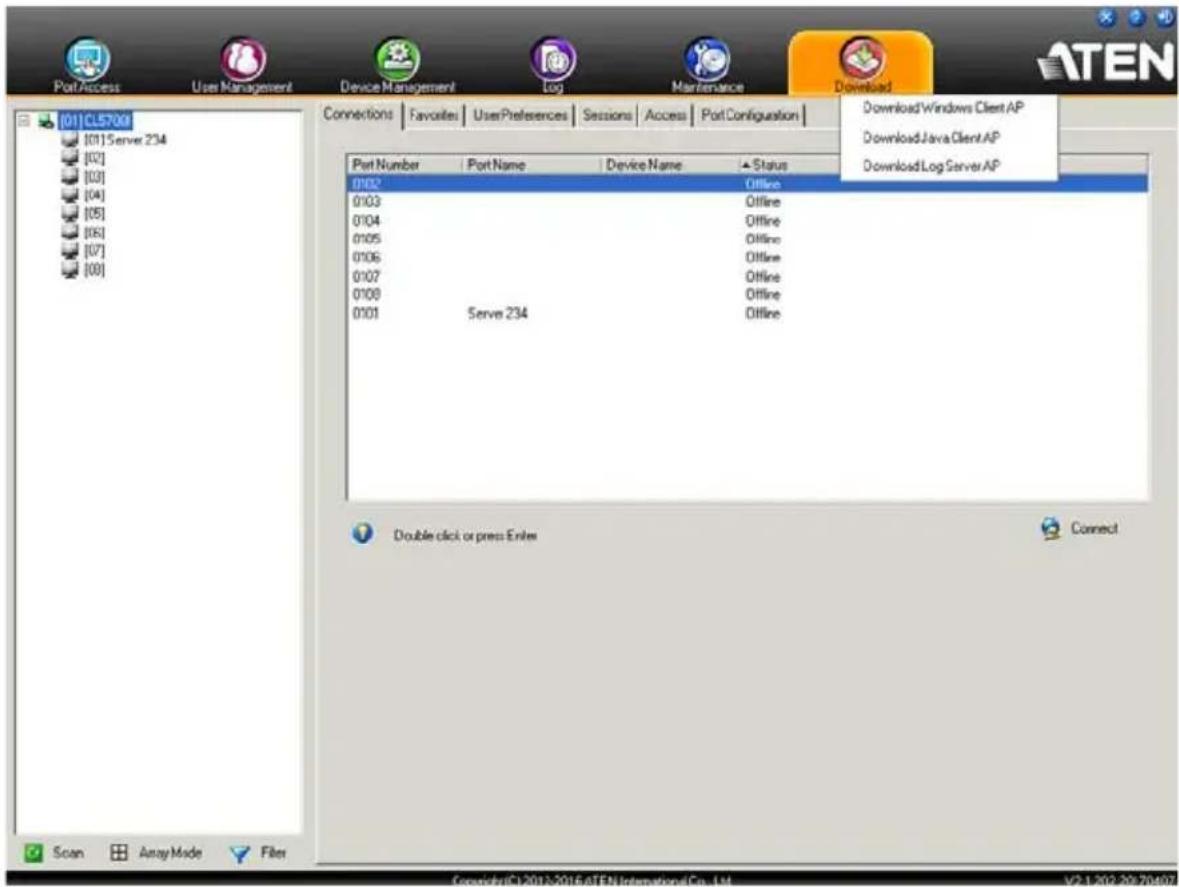Click the port icon beside [02]

click(70, 158)
